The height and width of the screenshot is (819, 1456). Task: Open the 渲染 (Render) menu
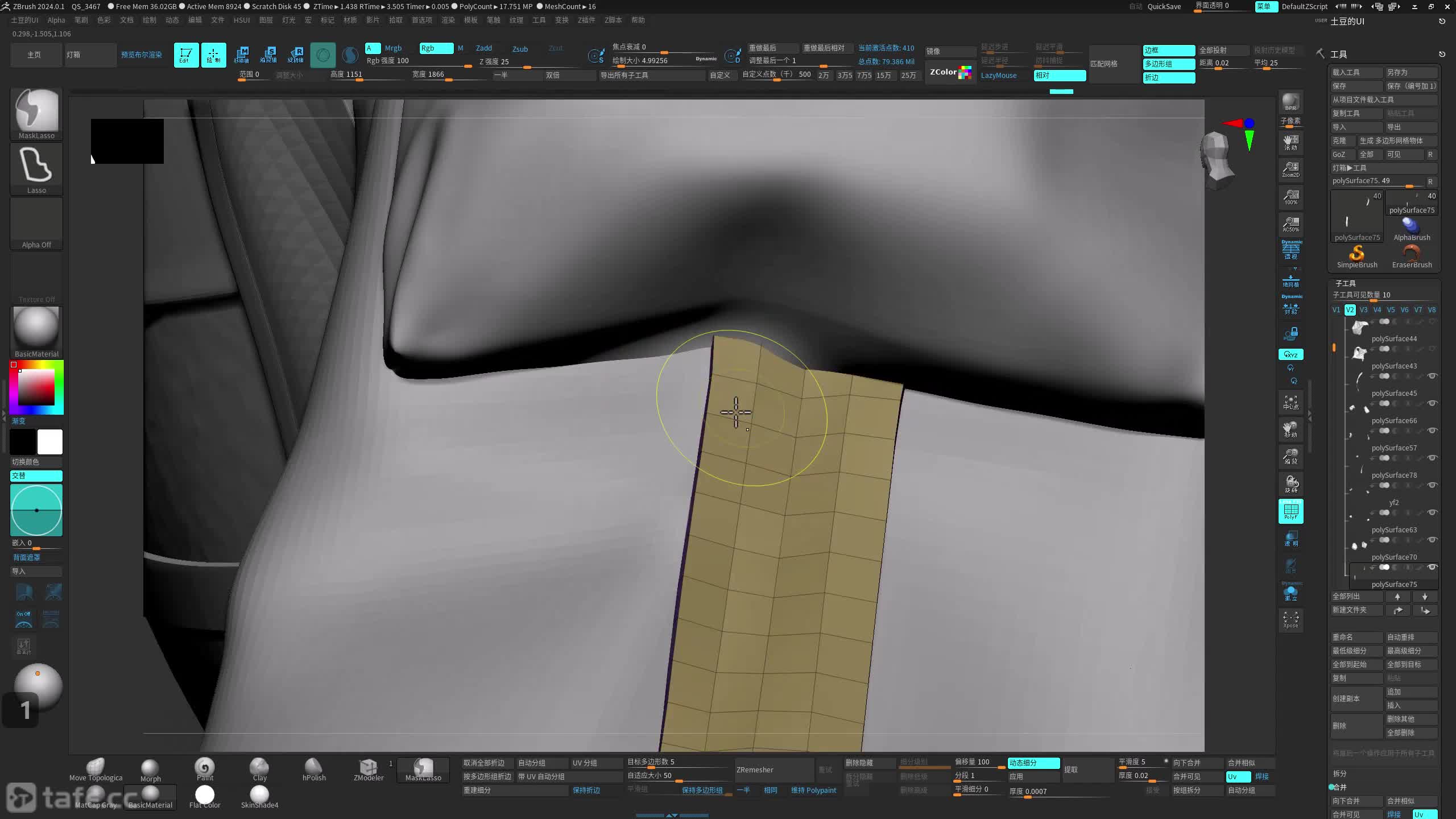pyautogui.click(x=448, y=20)
